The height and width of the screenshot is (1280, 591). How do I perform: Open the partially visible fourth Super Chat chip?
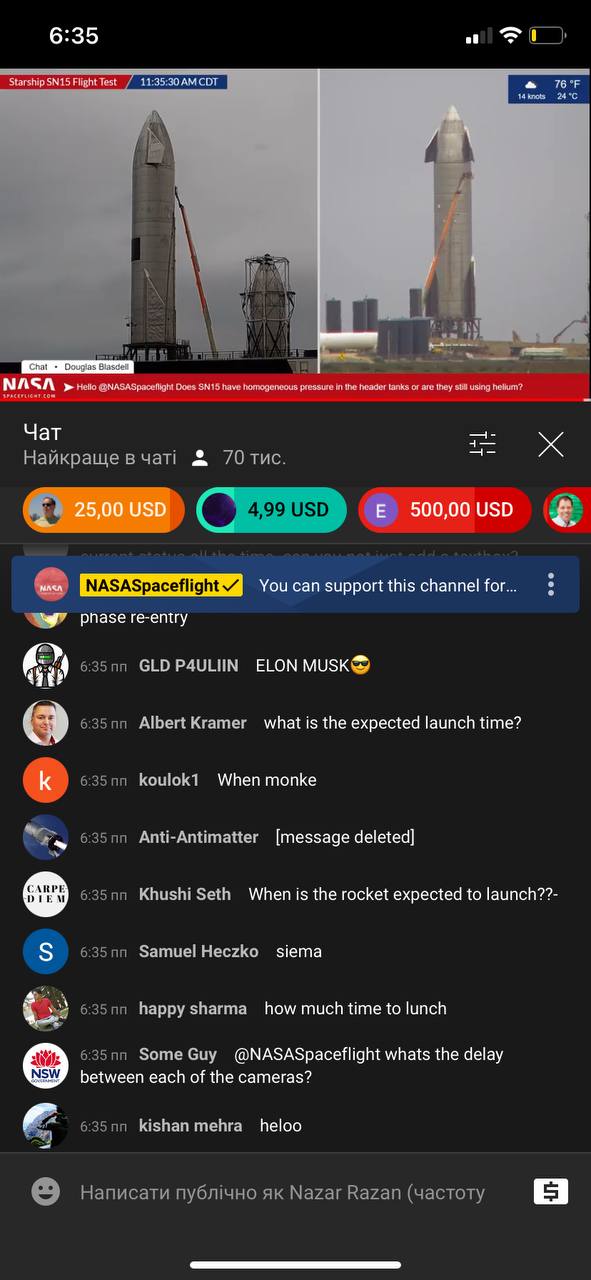pos(566,510)
